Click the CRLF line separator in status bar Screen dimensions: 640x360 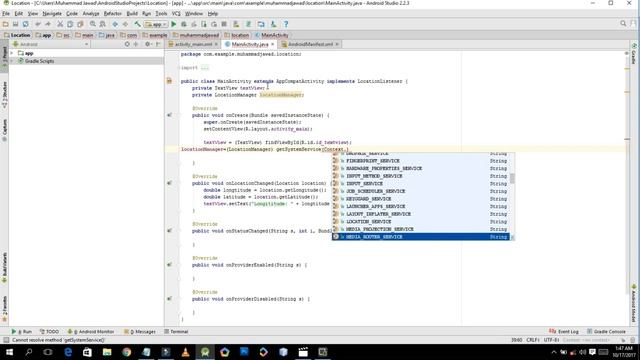pos(533,340)
